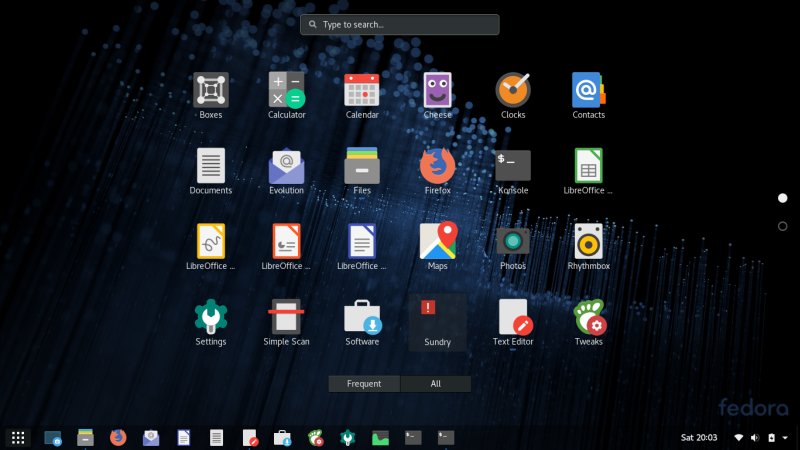This screenshot has width=800, height=450.
Task: Show the Frequent apps tab
Action: [x=364, y=384]
